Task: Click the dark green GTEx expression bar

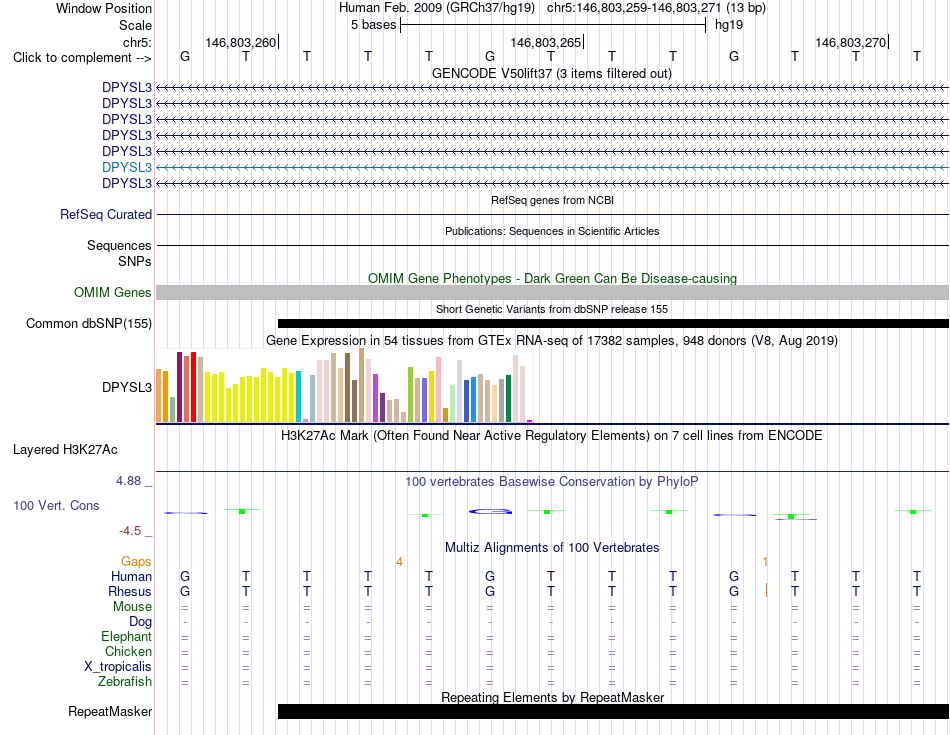Action: click(x=509, y=398)
